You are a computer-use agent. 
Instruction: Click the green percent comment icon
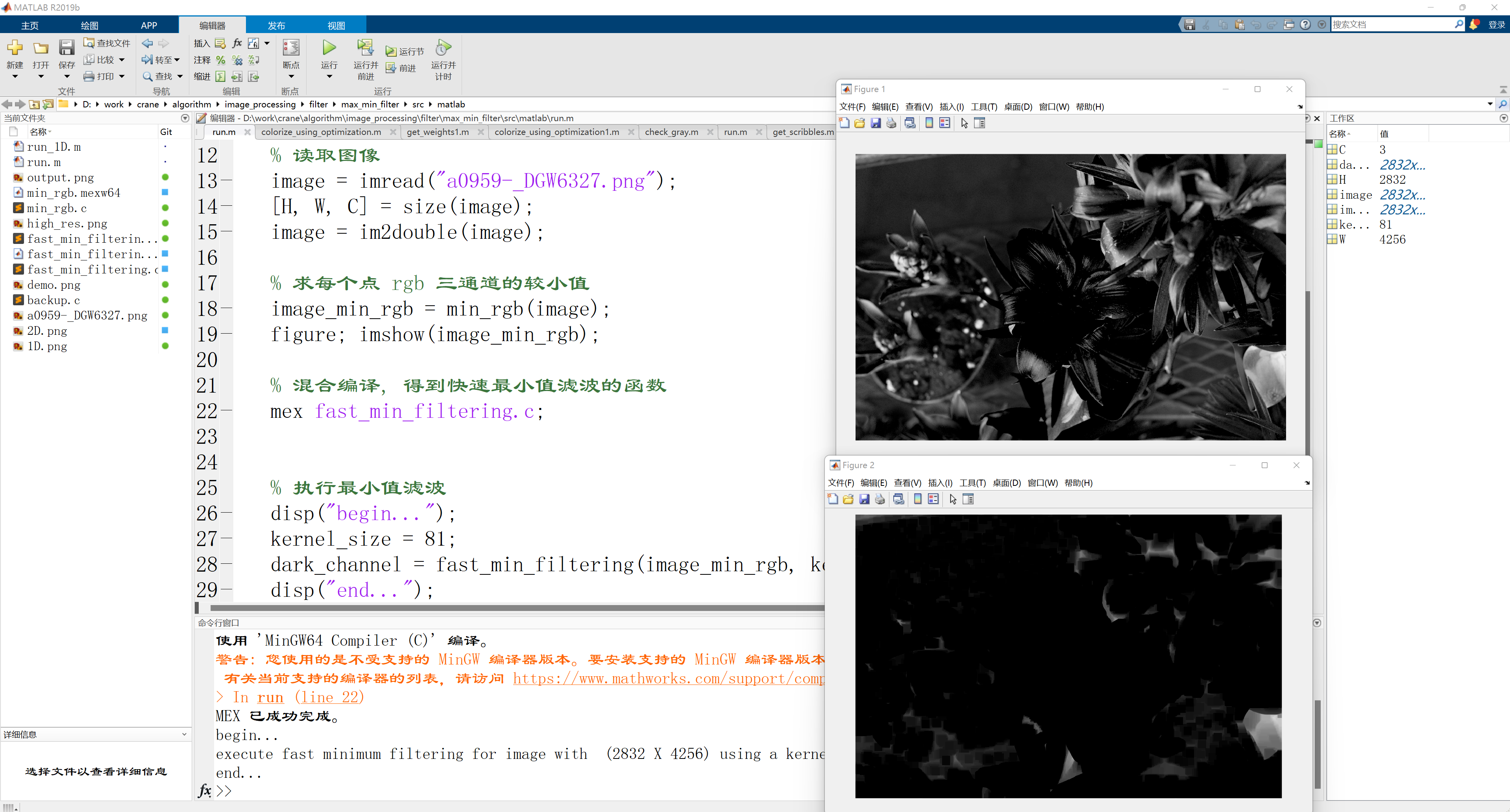pyautogui.click(x=220, y=60)
